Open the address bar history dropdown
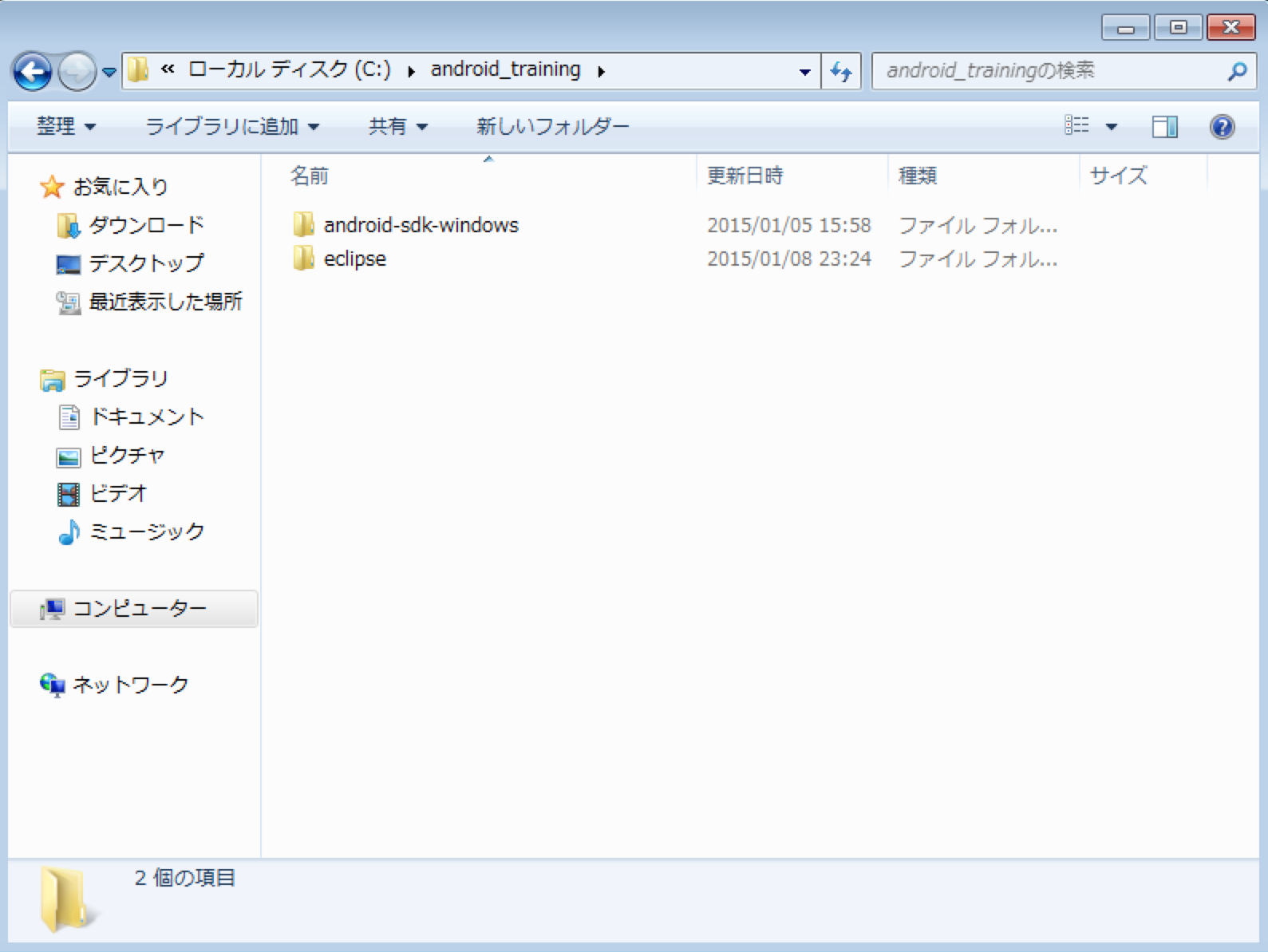Viewport: 1268px width, 952px height. 804,72
